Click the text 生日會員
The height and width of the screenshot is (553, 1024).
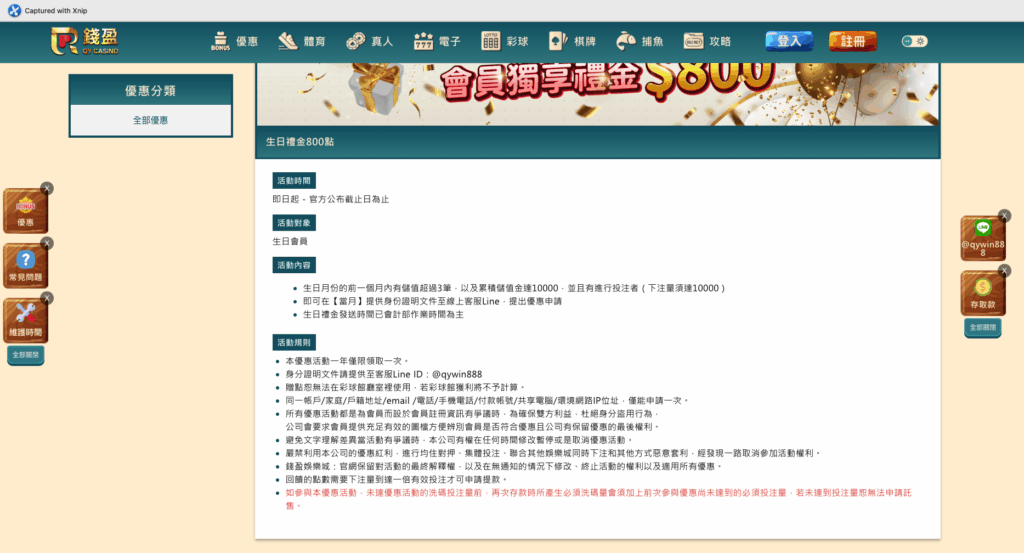[290, 242]
